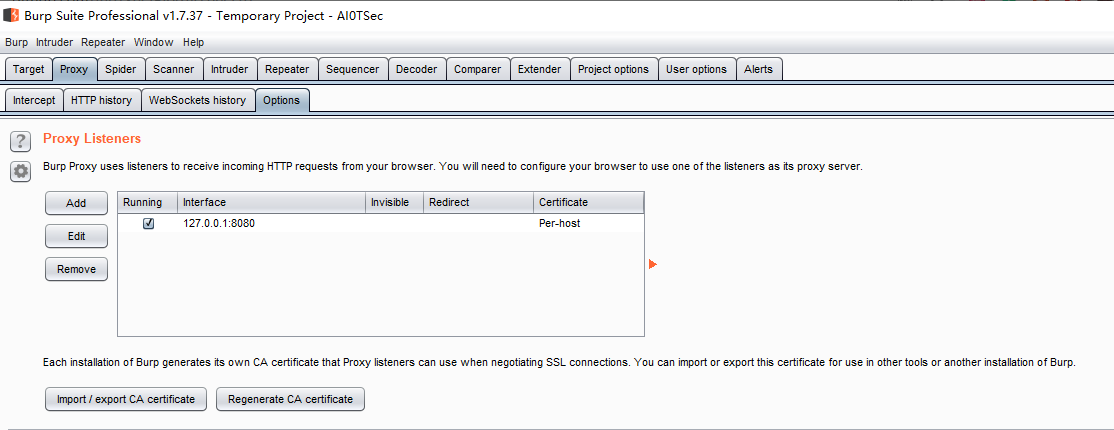The width and height of the screenshot is (1114, 430).
Task: Open the WebSockets history sub-tab
Action: (198, 100)
